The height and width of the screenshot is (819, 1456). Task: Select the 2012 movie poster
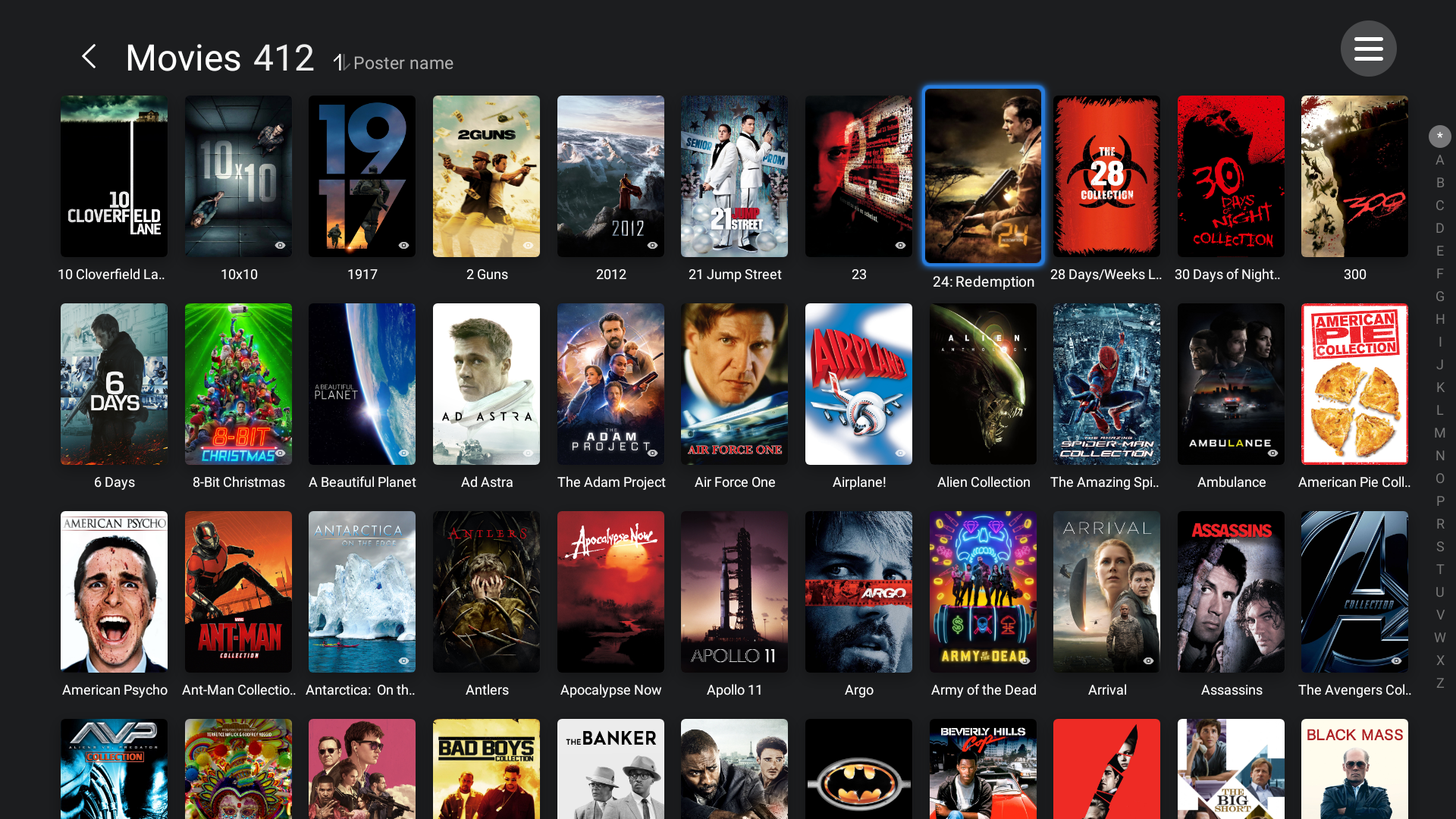click(610, 176)
